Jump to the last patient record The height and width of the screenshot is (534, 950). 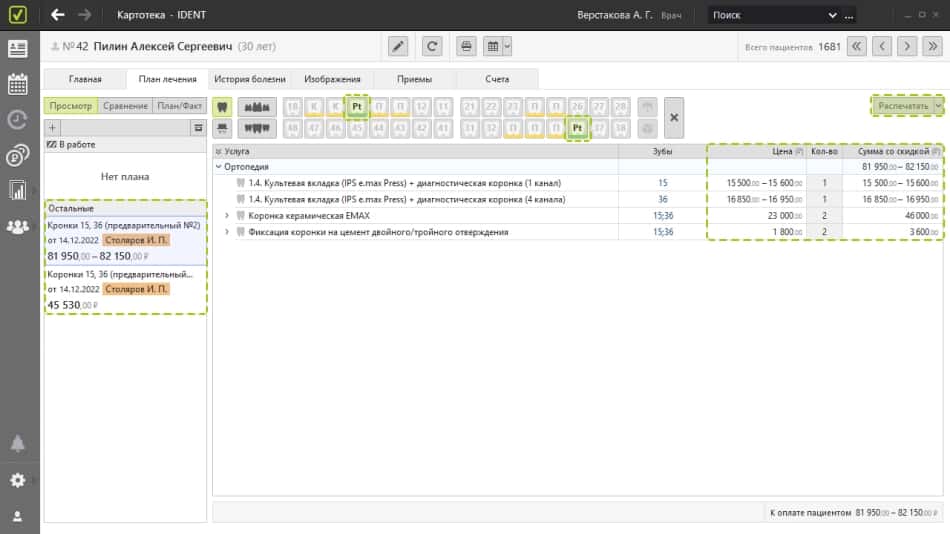[932, 46]
